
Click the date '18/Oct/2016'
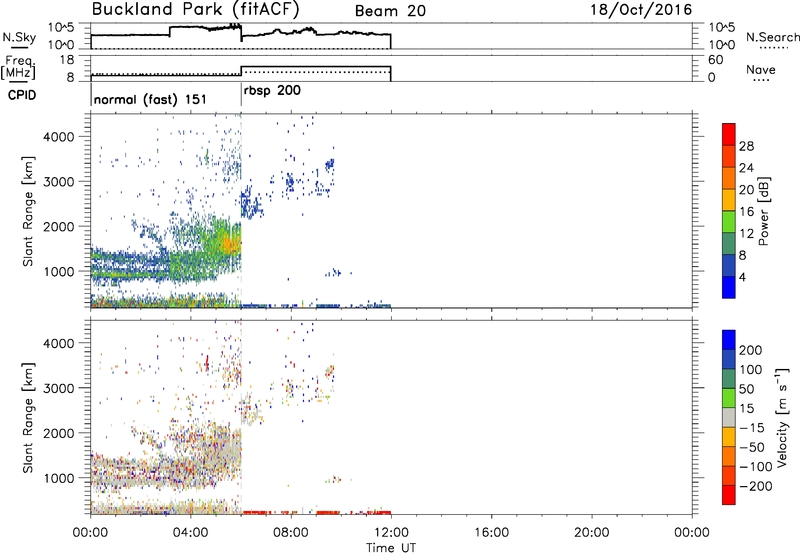coord(641,10)
